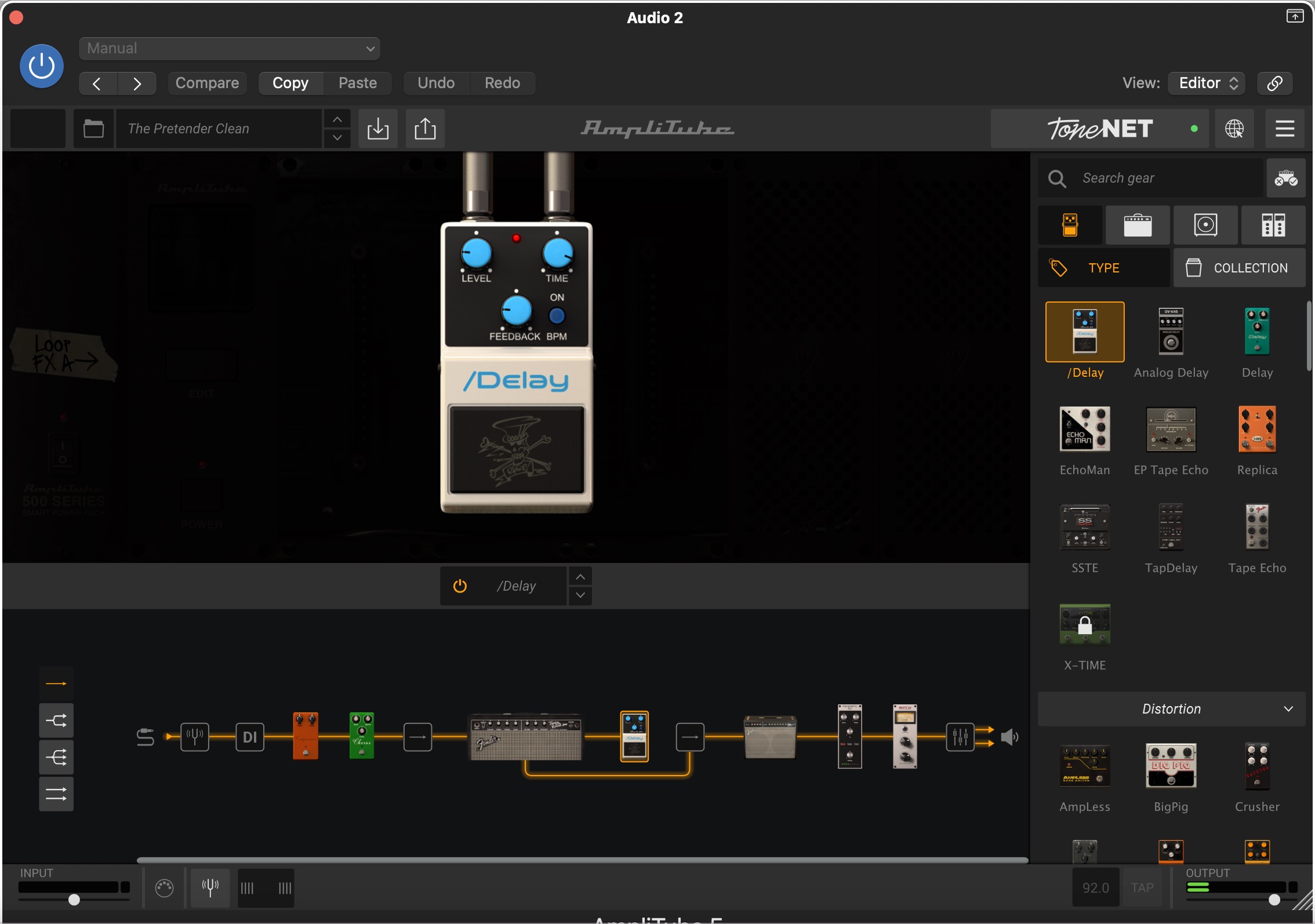Click the link chain icon
The image size is (1315, 924).
click(1274, 83)
